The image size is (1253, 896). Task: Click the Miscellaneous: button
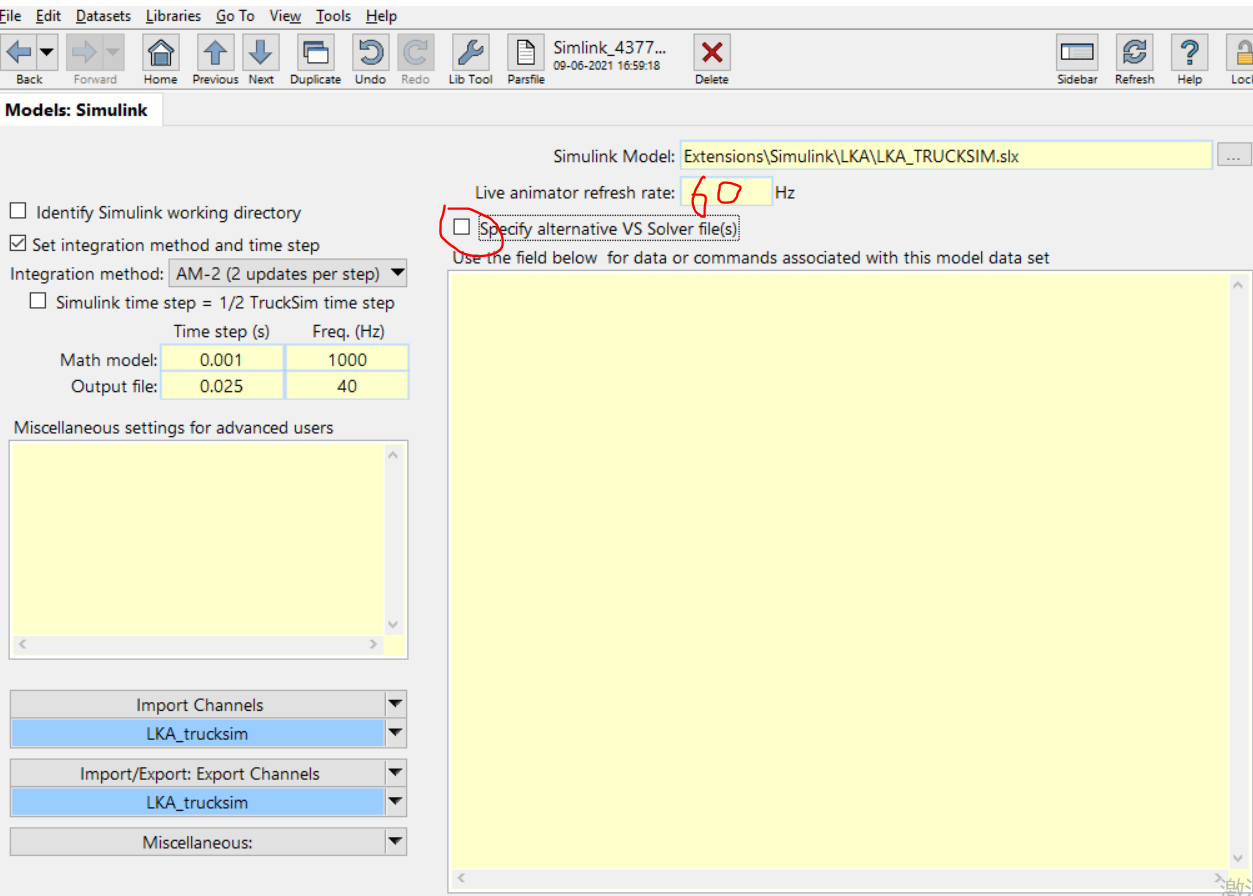pyautogui.click(x=199, y=842)
